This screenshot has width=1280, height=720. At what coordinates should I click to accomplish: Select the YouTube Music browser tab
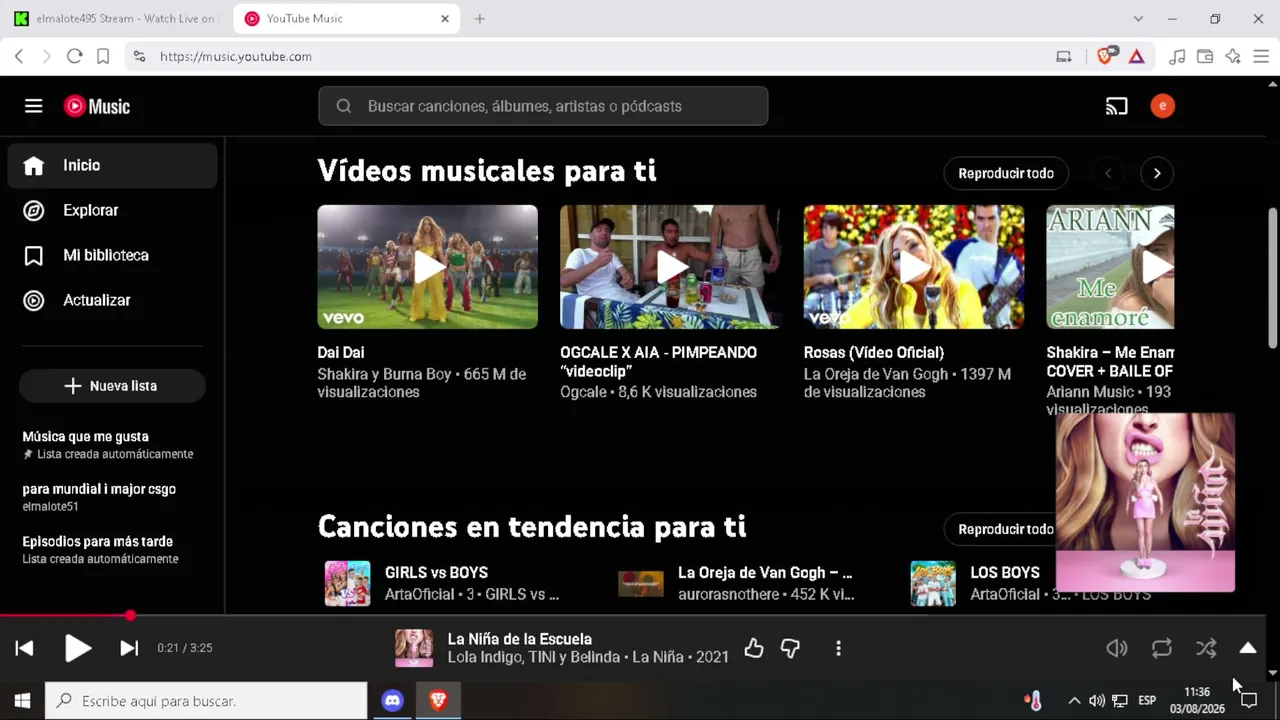(346, 18)
